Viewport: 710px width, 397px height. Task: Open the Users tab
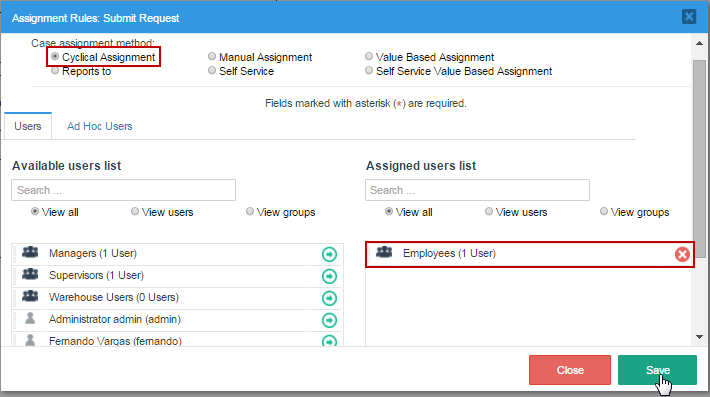pyautogui.click(x=28, y=126)
